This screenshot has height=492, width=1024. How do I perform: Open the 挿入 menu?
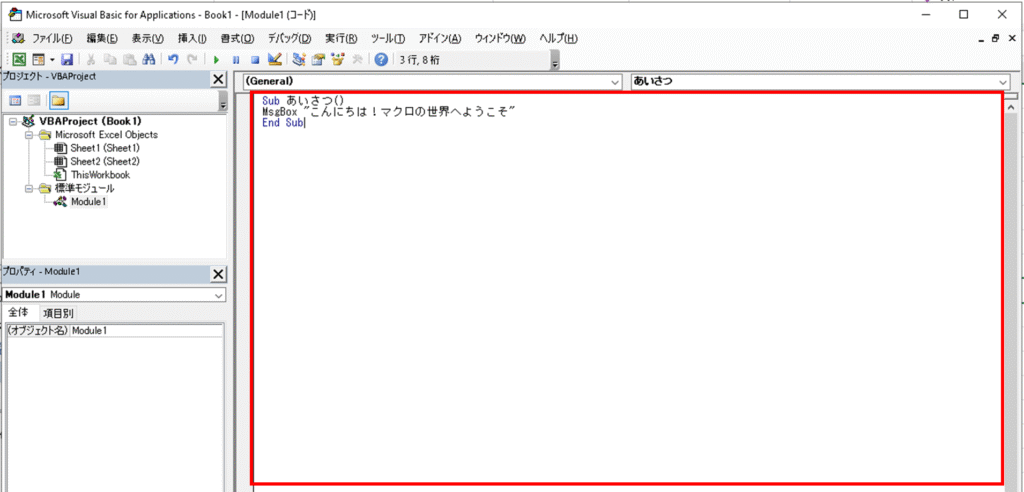[192, 39]
